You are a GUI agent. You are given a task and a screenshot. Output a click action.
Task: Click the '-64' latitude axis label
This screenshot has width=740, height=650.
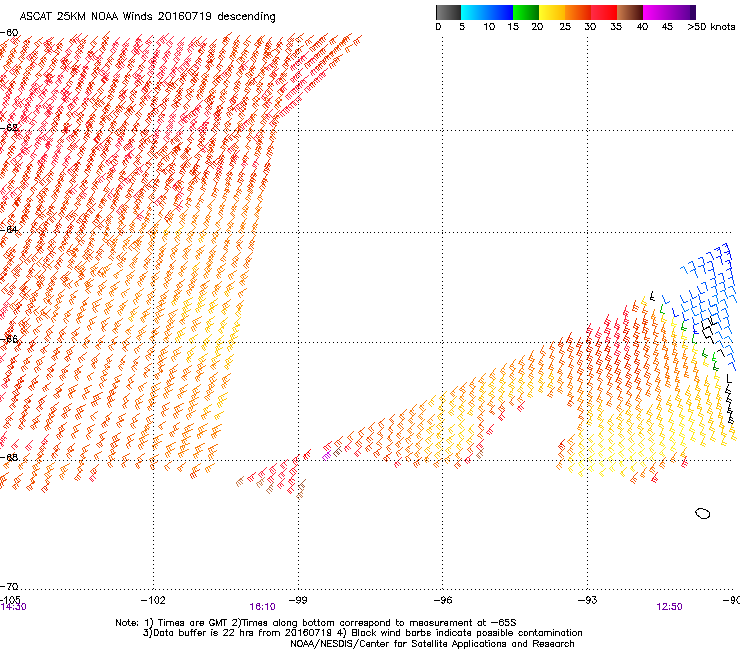[9, 229]
